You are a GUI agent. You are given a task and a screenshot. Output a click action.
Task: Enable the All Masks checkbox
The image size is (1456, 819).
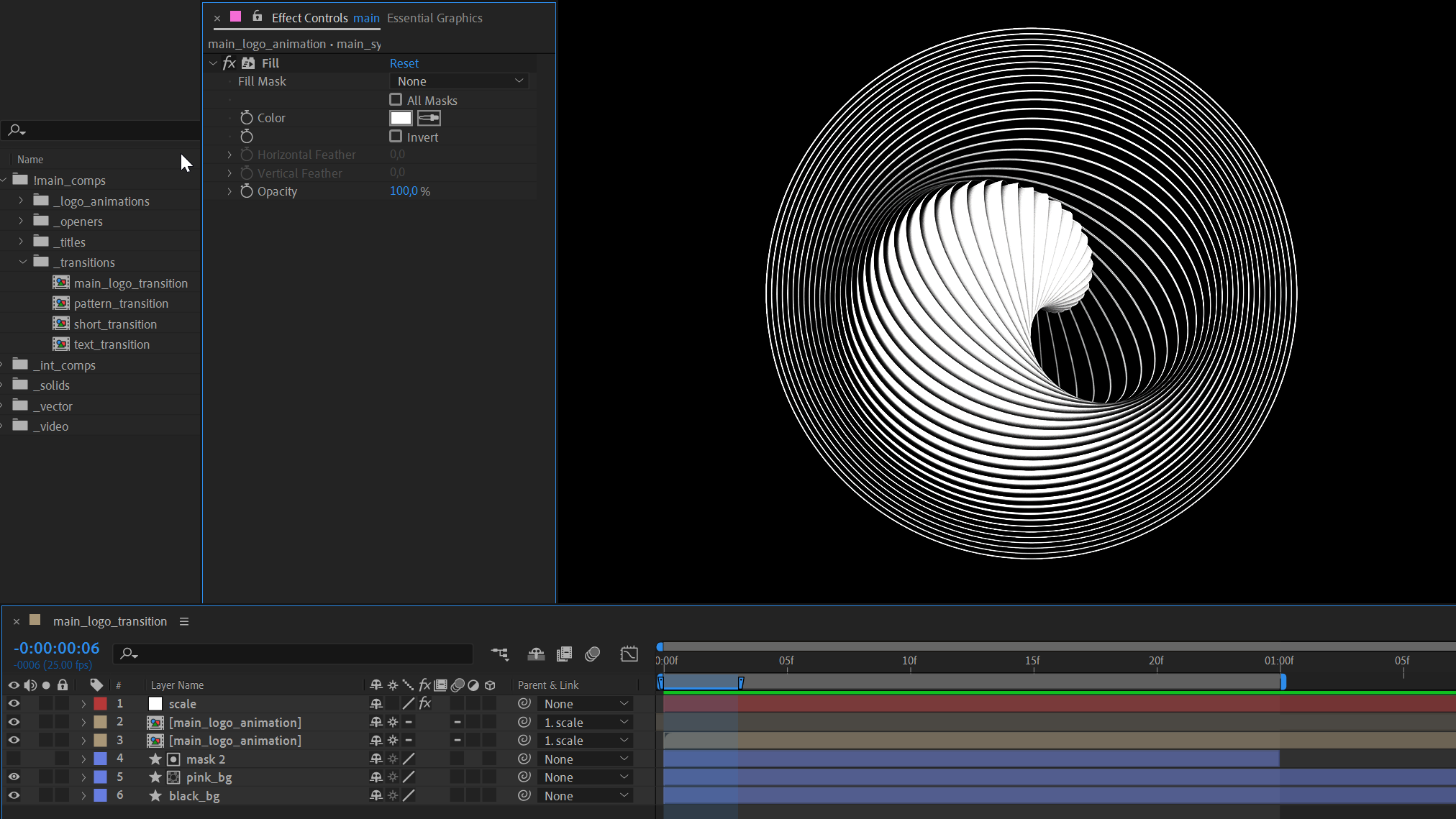(x=396, y=100)
